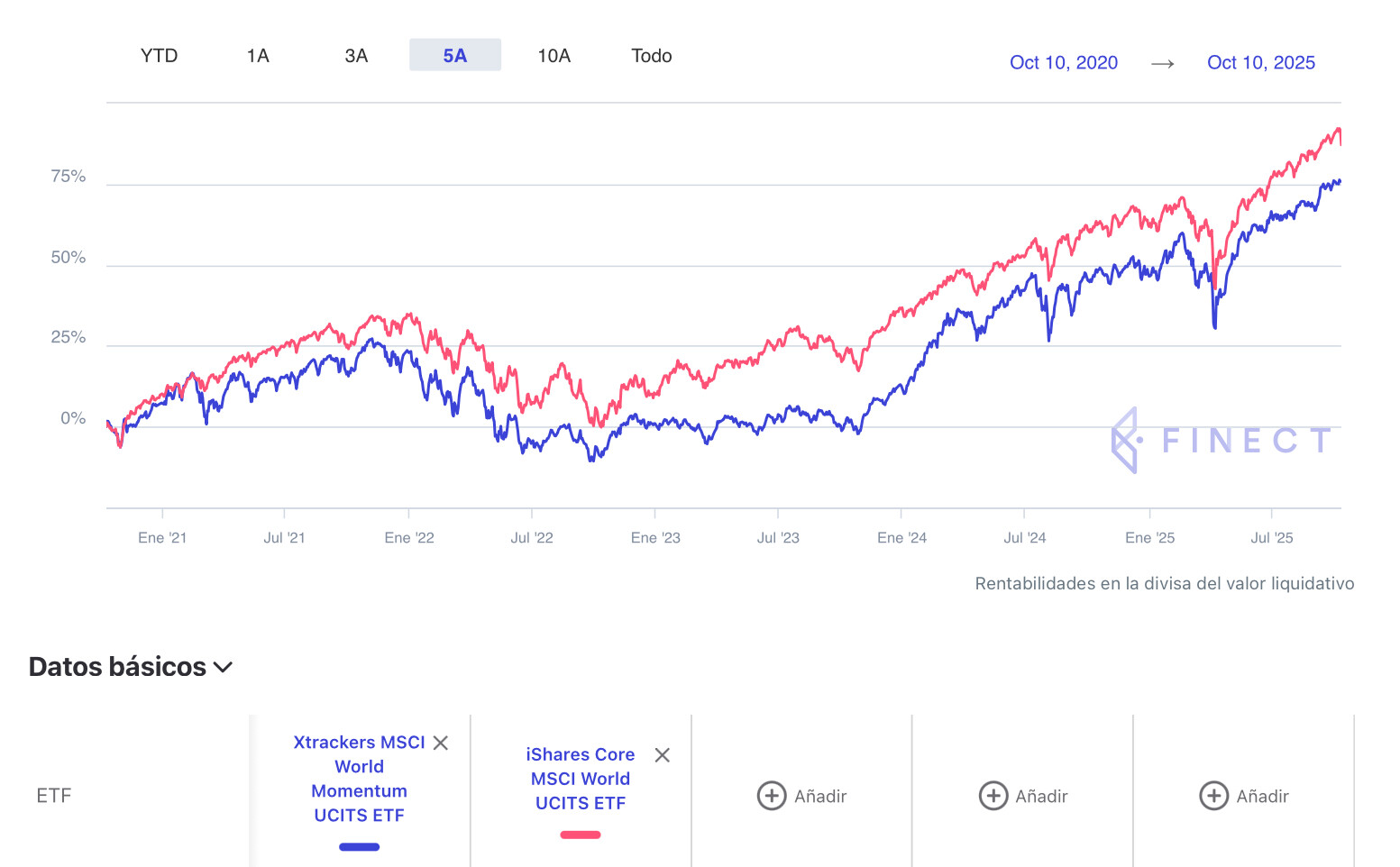Select the YTD time range
The image size is (1400, 867).
(159, 56)
